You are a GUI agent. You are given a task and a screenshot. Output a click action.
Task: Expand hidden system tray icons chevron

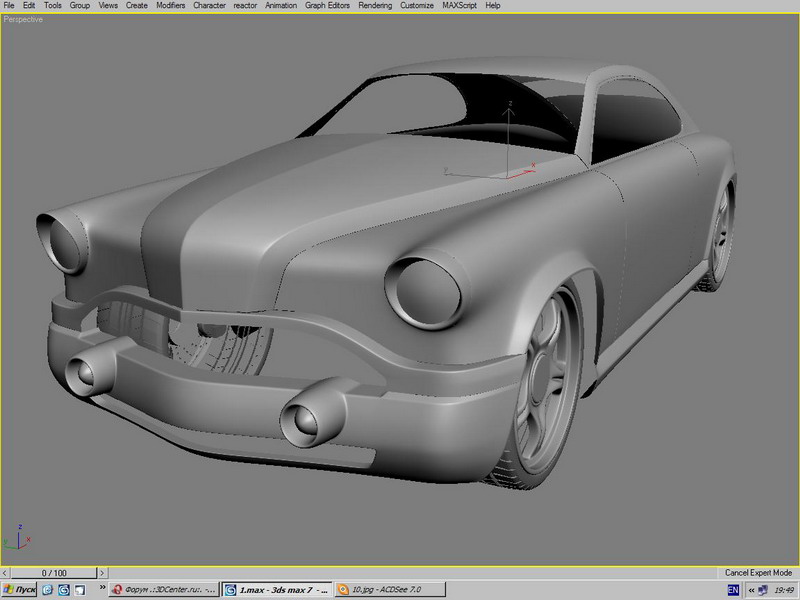click(751, 590)
